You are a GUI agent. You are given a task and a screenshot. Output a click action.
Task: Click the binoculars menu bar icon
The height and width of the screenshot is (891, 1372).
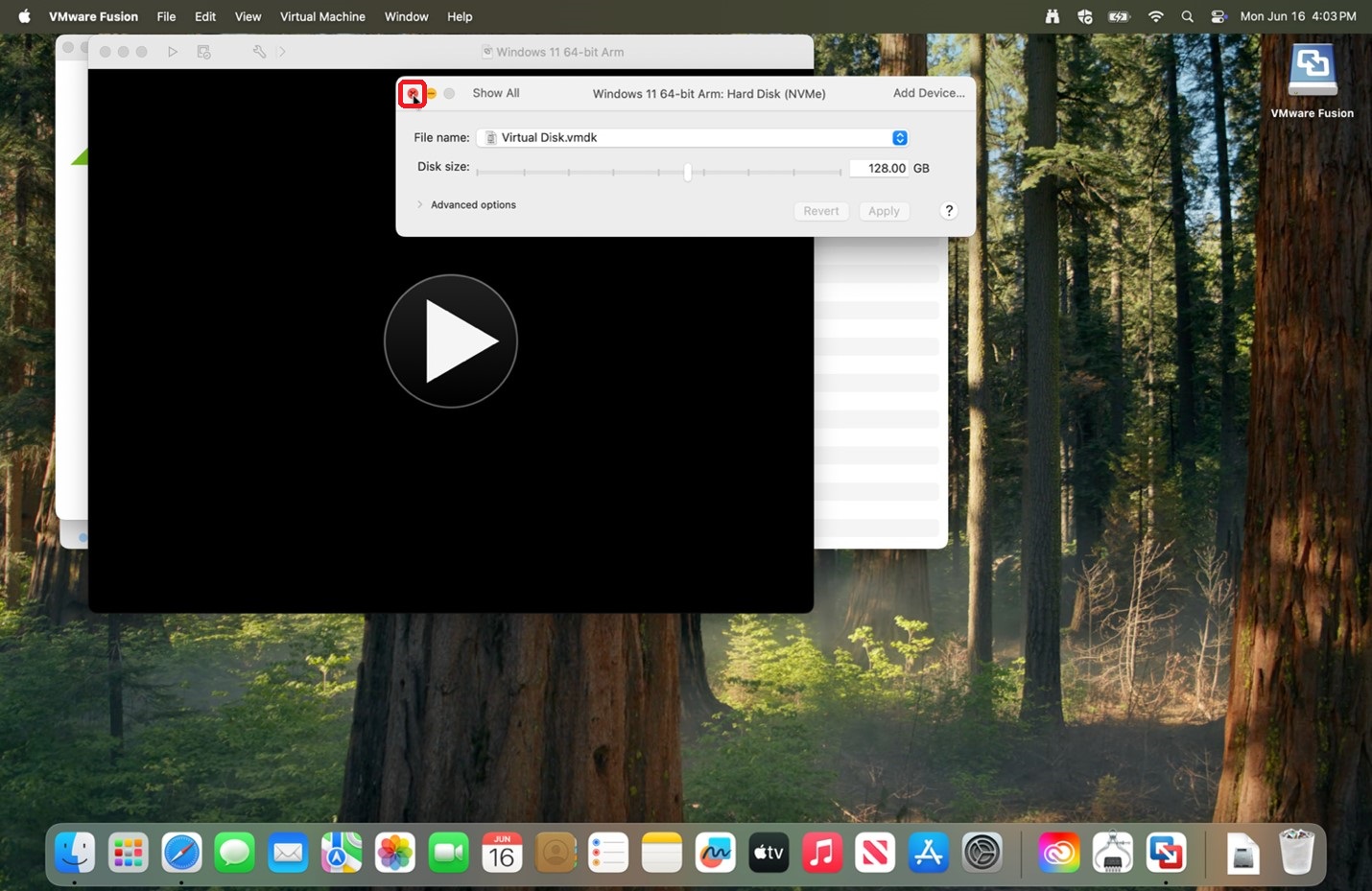point(1053,16)
